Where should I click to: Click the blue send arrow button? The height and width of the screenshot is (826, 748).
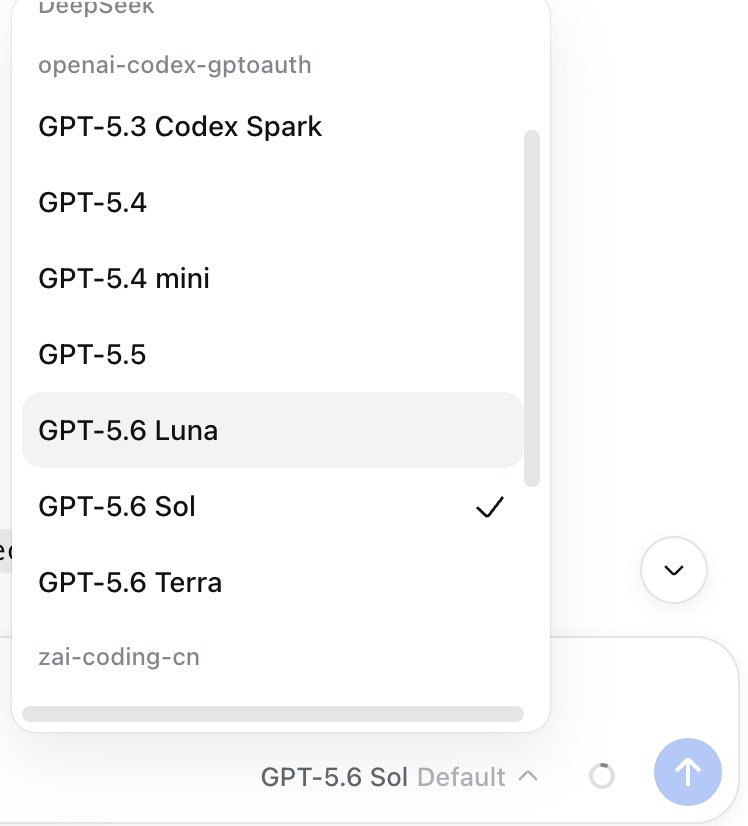687,772
